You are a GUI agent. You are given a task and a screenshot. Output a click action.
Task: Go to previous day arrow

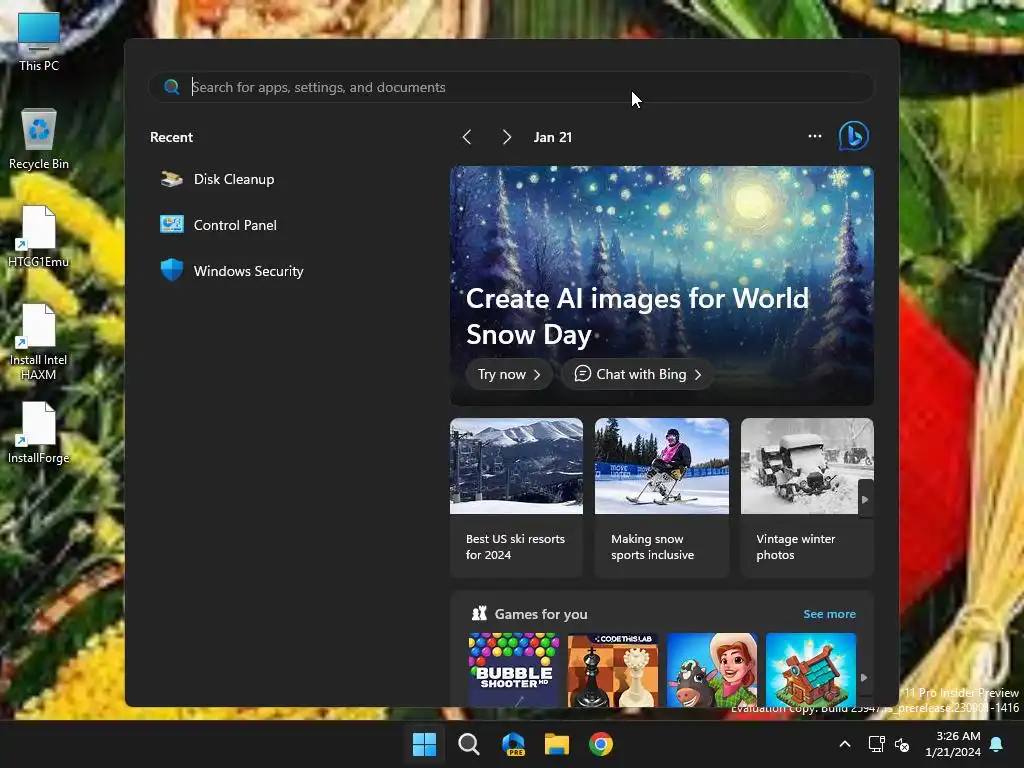click(x=467, y=137)
